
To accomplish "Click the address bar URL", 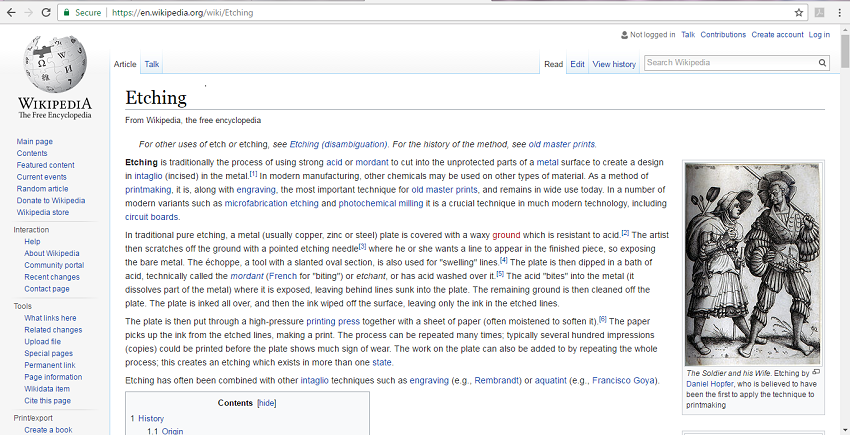I will (x=183, y=12).
